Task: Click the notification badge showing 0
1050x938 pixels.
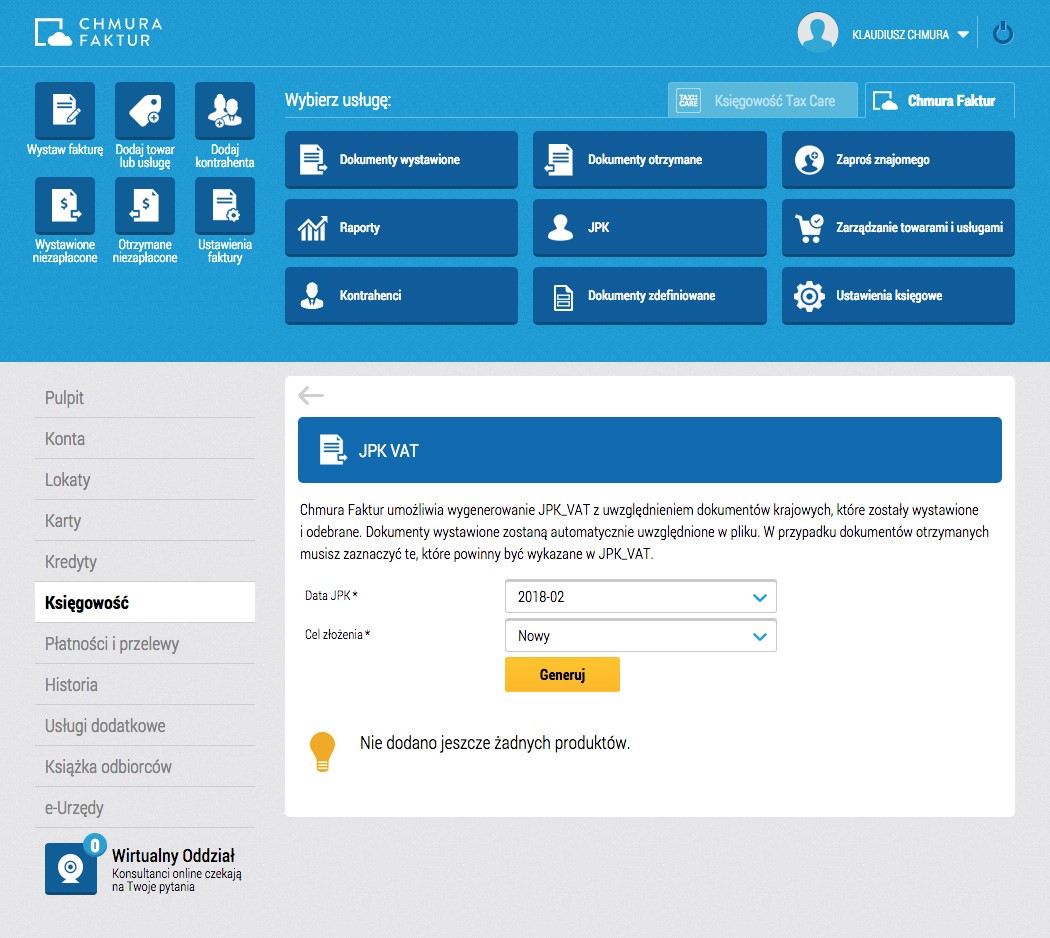Action: pos(95,845)
